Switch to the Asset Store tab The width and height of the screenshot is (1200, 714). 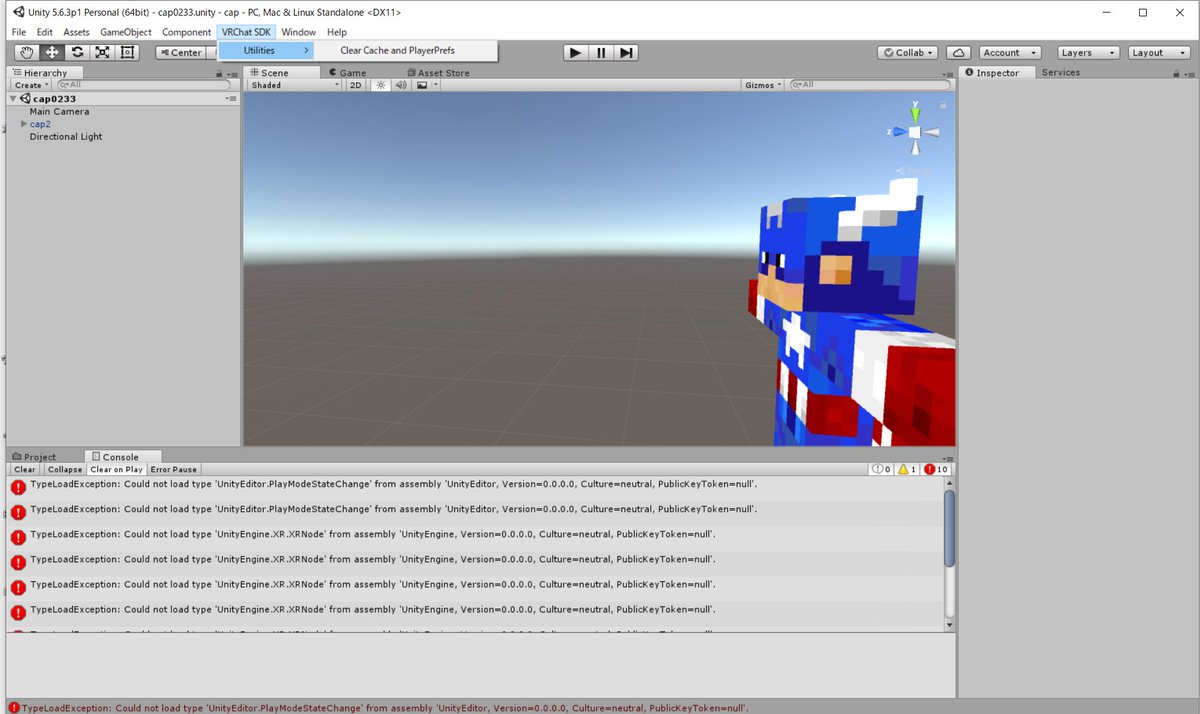pyautogui.click(x=437, y=73)
